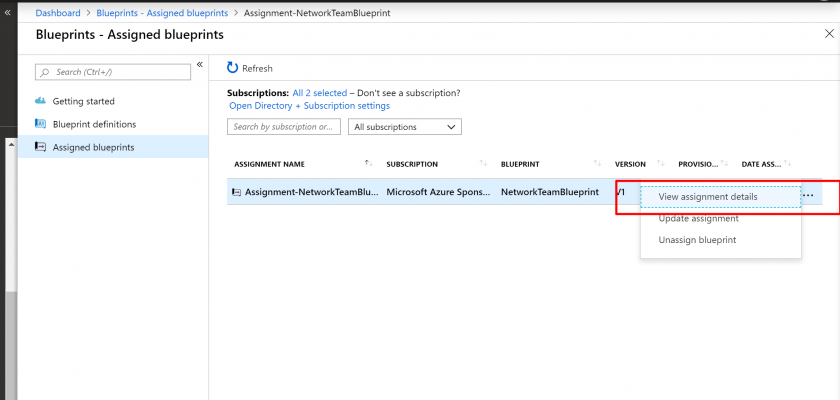Click the Refresh icon in toolbar
The image size is (840, 400).
coord(233,68)
